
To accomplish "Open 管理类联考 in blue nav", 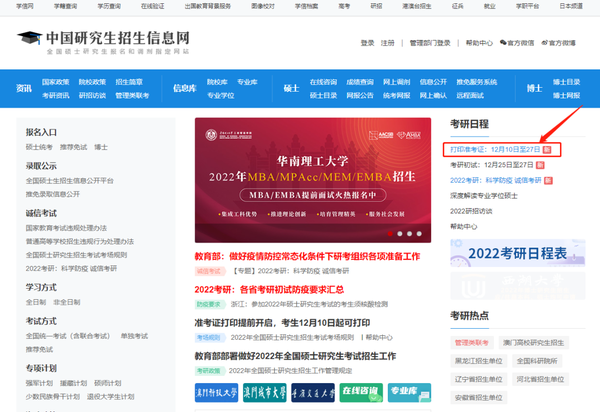I will [x=132, y=95].
